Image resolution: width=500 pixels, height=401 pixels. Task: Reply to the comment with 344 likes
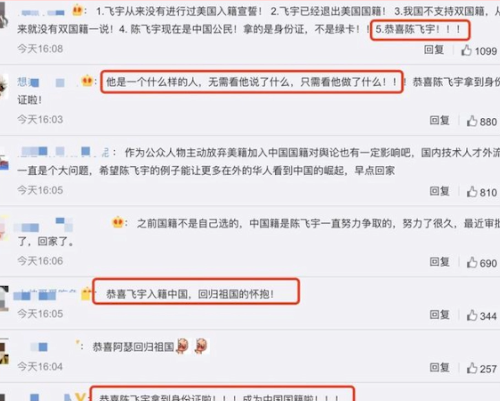click(439, 315)
